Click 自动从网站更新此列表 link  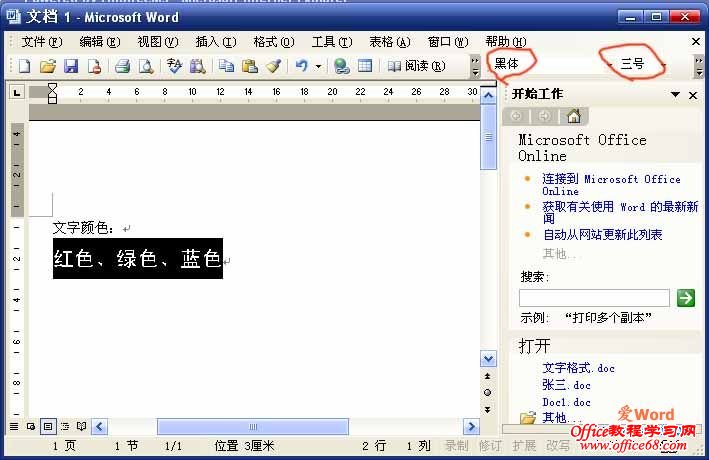[x=602, y=235]
